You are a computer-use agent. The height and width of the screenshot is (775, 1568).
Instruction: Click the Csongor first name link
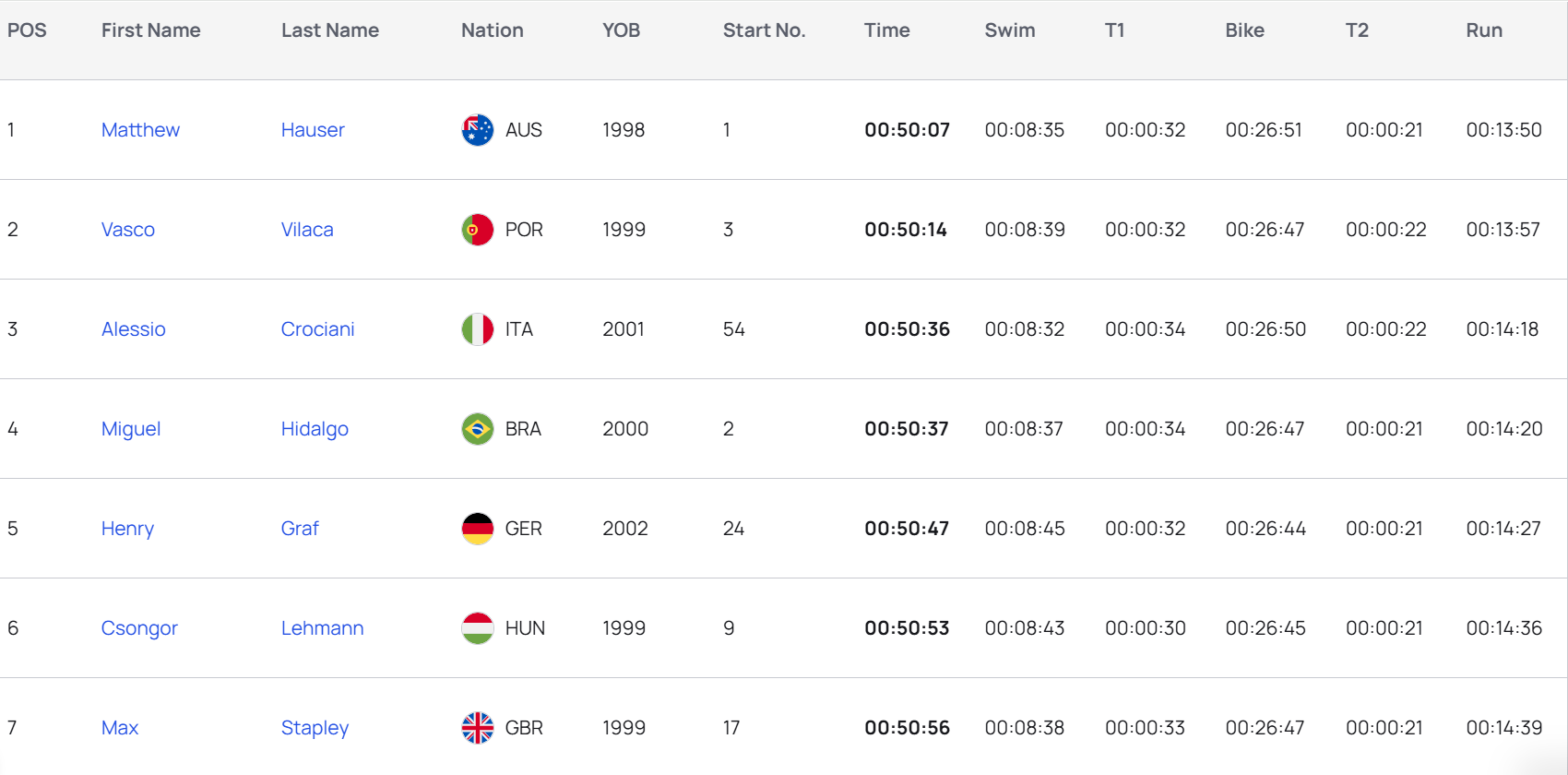pos(139,628)
